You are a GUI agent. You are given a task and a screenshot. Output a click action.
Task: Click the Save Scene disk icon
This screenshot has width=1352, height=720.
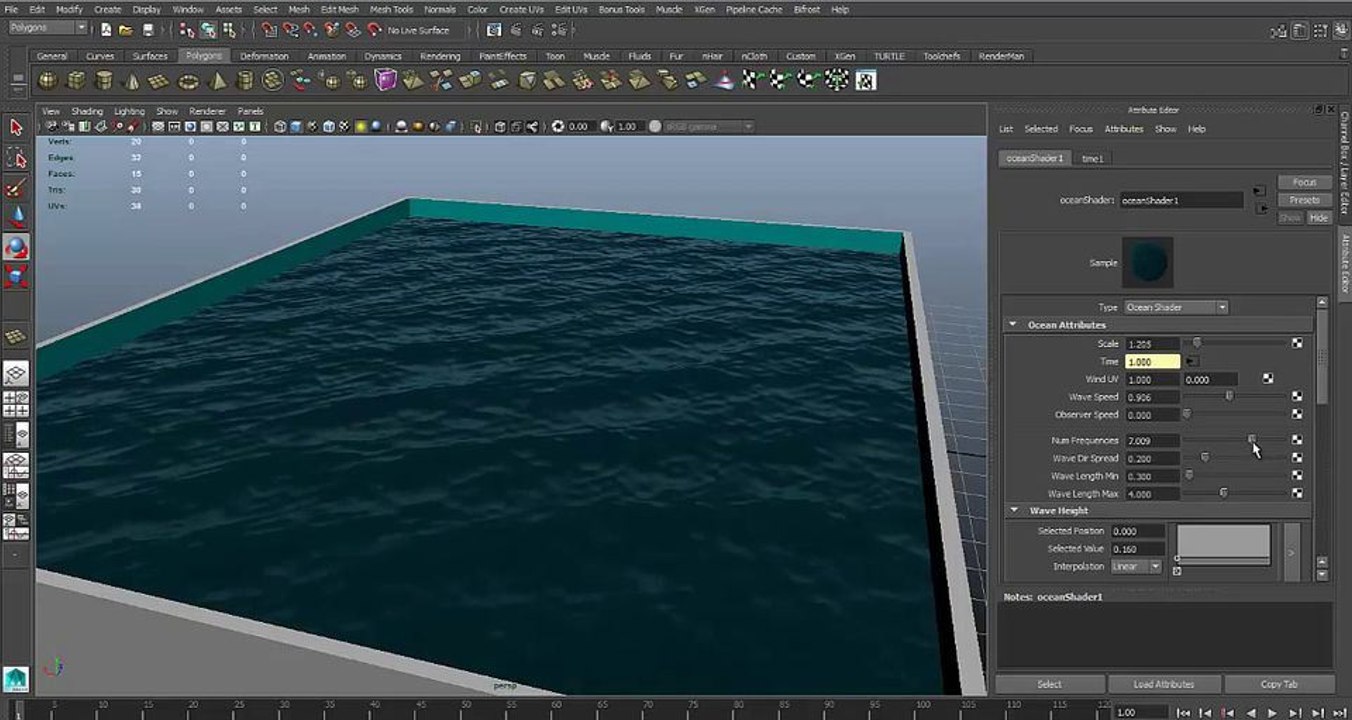149,30
